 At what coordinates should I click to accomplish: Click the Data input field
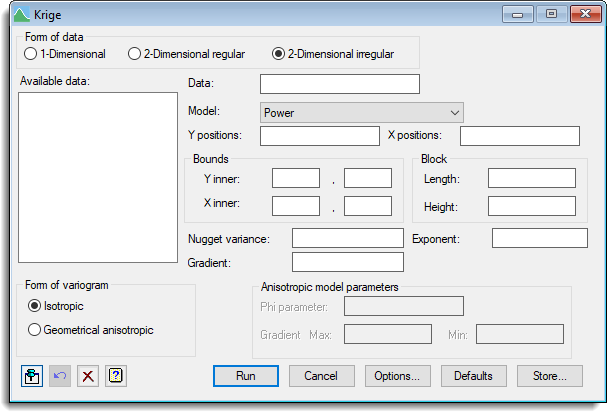click(339, 84)
